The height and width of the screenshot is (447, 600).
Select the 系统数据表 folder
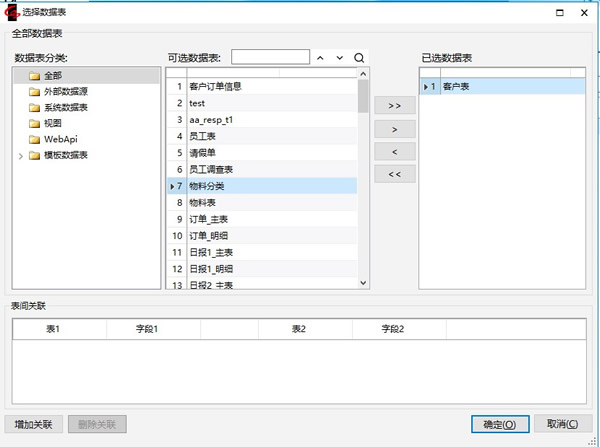[65, 107]
